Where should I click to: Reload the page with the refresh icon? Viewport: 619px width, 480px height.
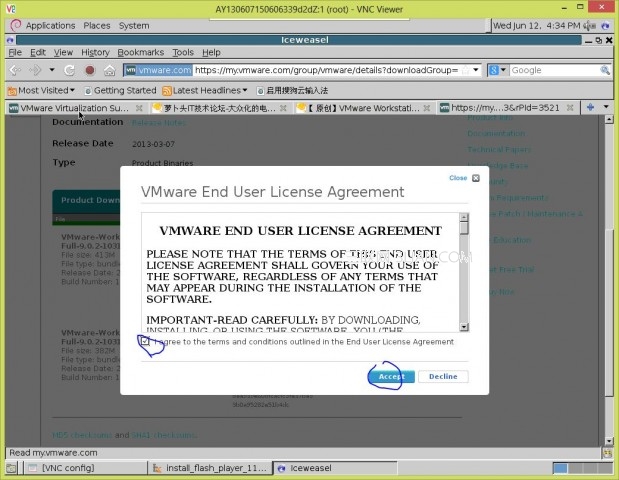pyautogui.click(x=69, y=70)
